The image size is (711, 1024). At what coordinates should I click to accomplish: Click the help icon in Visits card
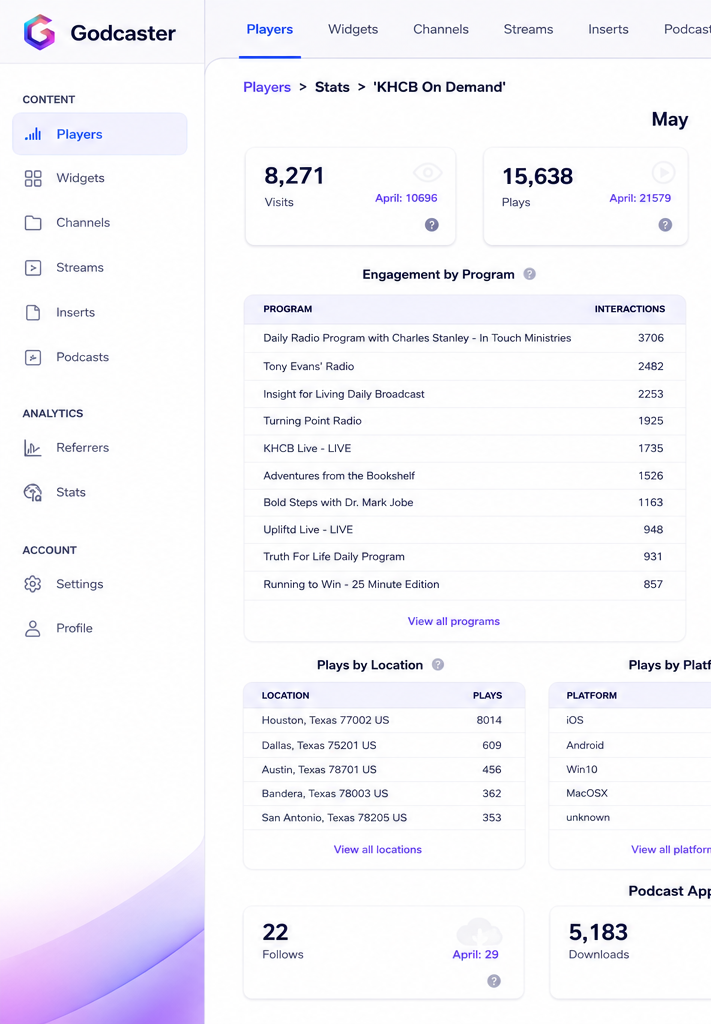pyautogui.click(x=432, y=225)
